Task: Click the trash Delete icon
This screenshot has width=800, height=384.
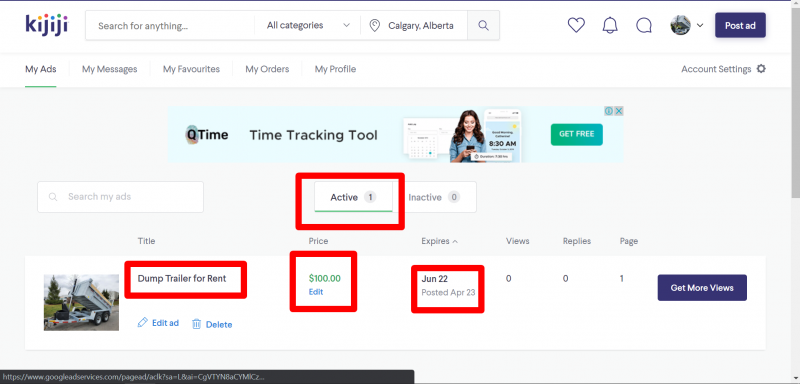Action: coord(196,324)
